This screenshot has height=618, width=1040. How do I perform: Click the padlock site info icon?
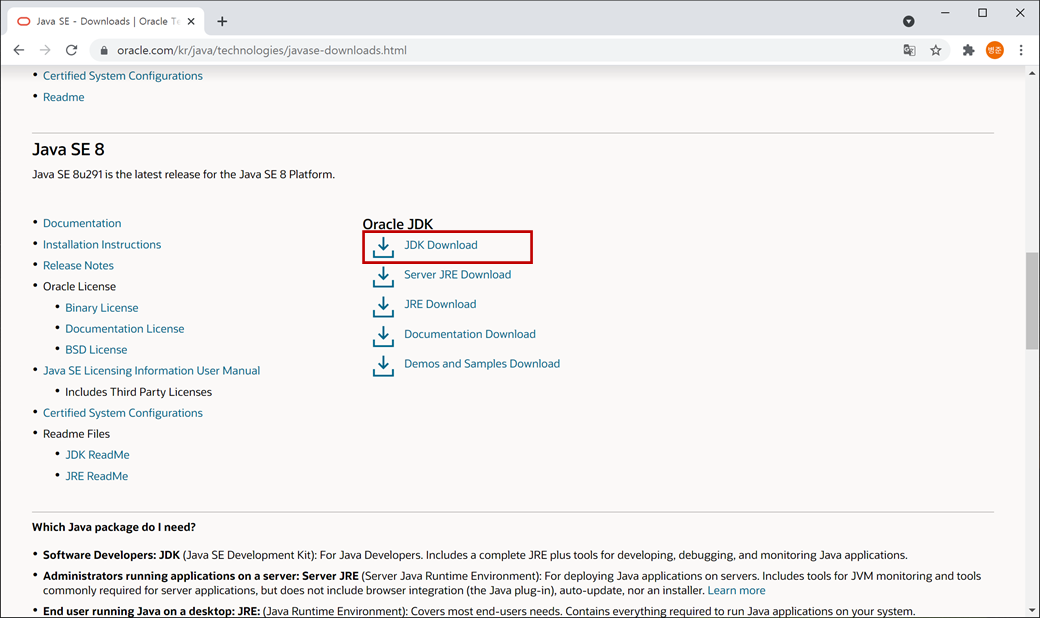click(103, 50)
